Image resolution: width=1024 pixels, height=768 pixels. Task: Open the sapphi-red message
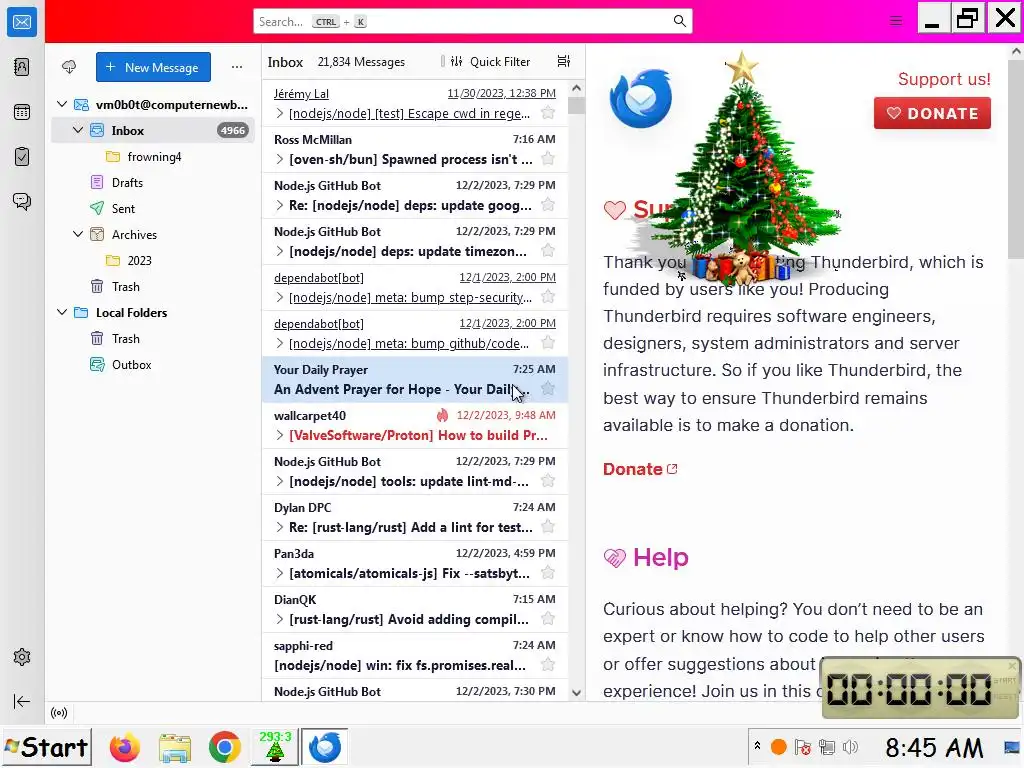pyautogui.click(x=415, y=656)
